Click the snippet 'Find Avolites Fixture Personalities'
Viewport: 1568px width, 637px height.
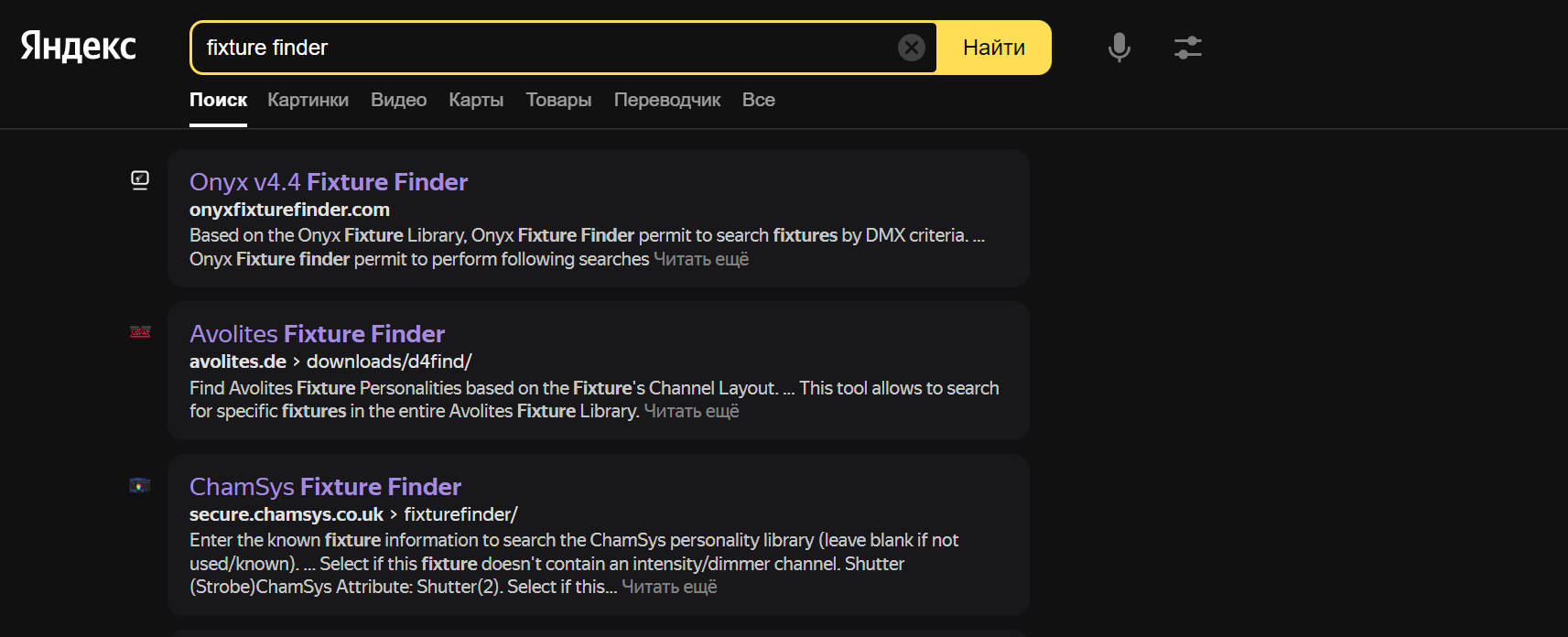[594, 400]
